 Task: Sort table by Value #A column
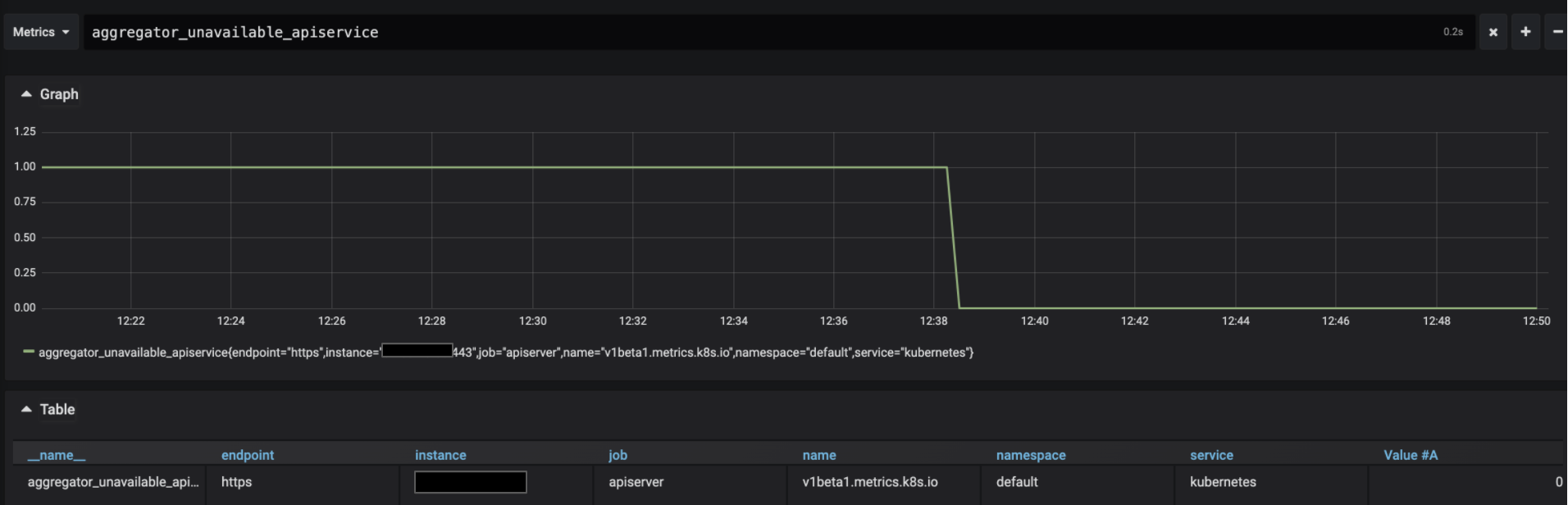tap(1411, 455)
